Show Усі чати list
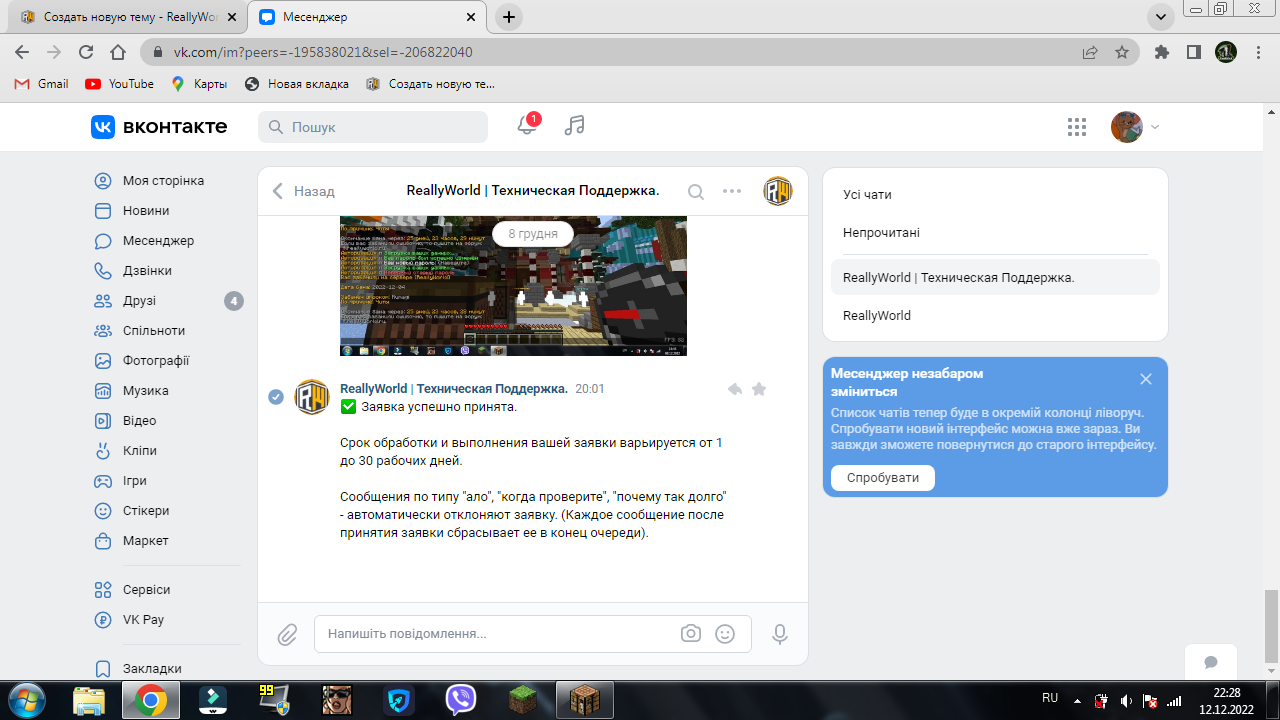The image size is (1280, 720). pyautogui.click(x=995, y=195)
